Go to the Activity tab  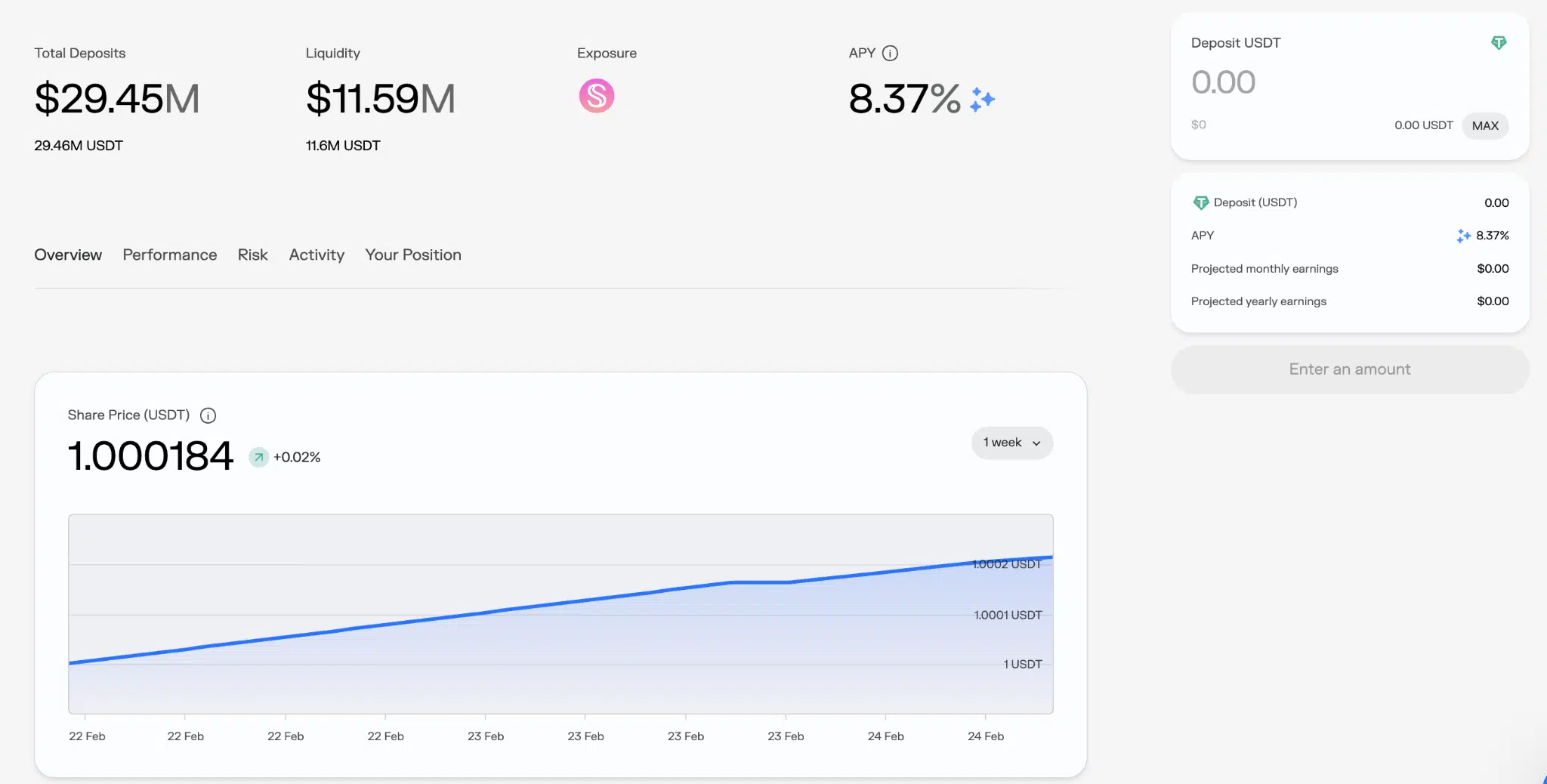(317, 255)
